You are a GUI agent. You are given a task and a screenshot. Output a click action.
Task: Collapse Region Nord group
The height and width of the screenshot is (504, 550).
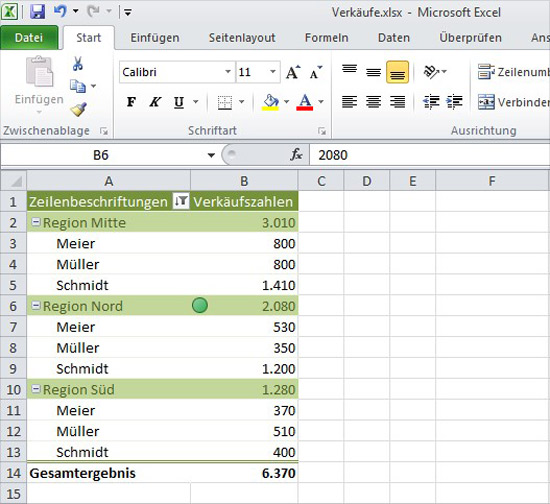click(x=36, y=305)
